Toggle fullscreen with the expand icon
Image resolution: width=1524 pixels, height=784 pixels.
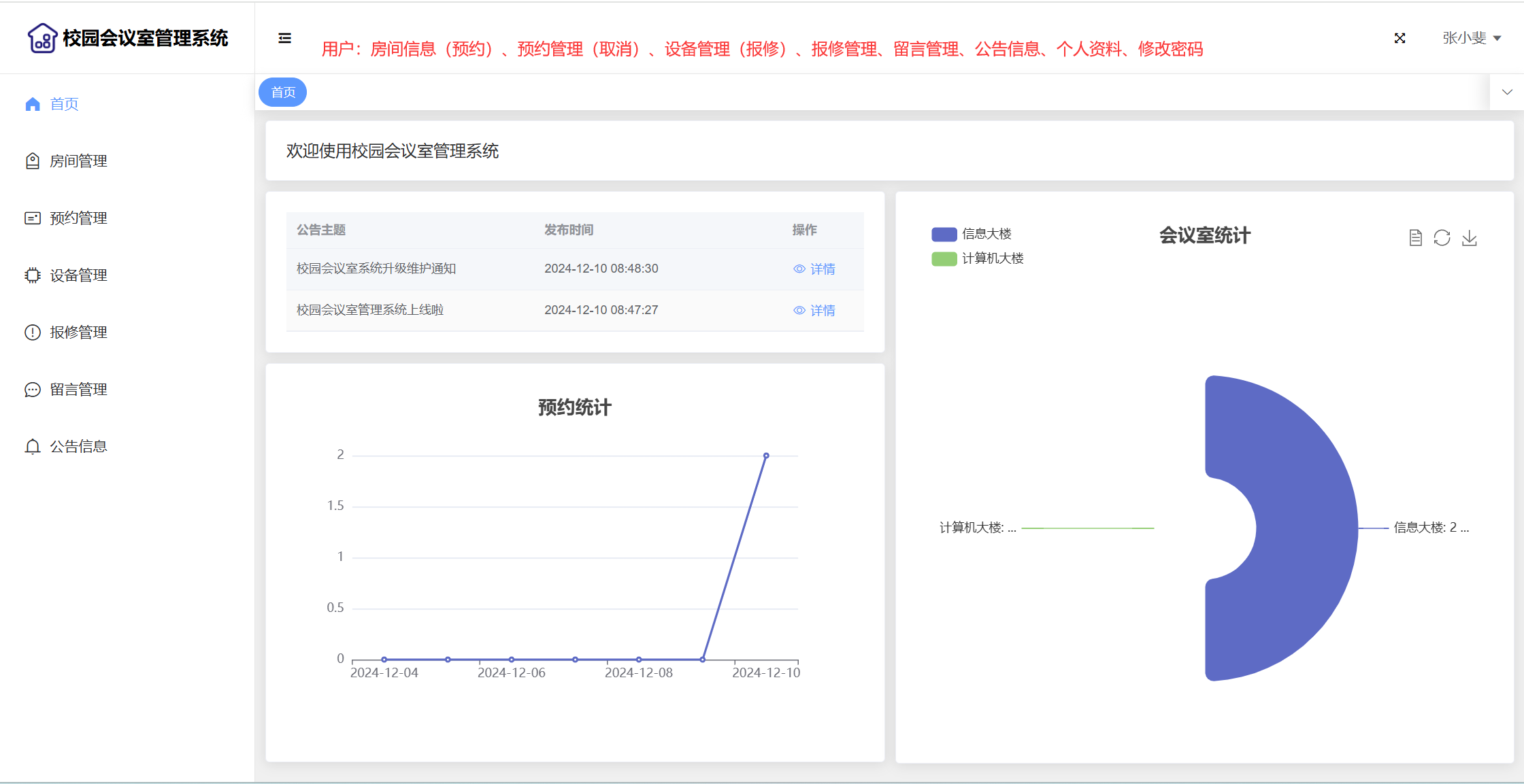1399,38
